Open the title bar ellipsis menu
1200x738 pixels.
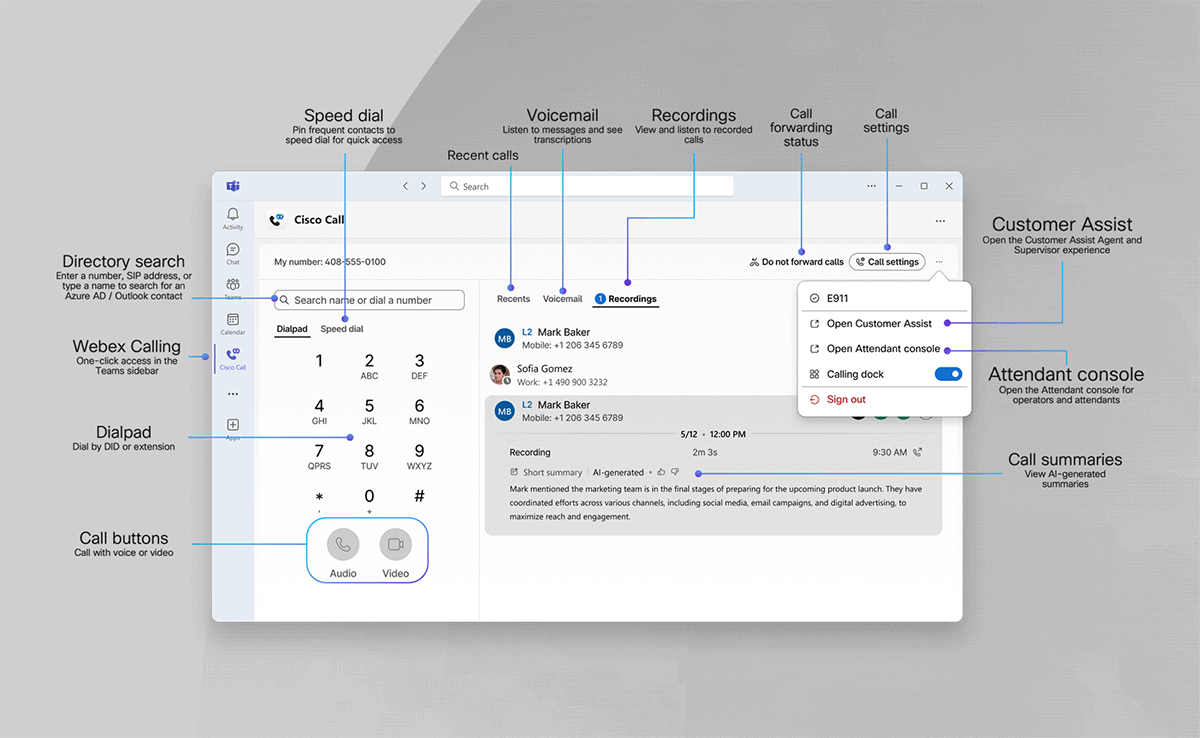click(872, 186)
